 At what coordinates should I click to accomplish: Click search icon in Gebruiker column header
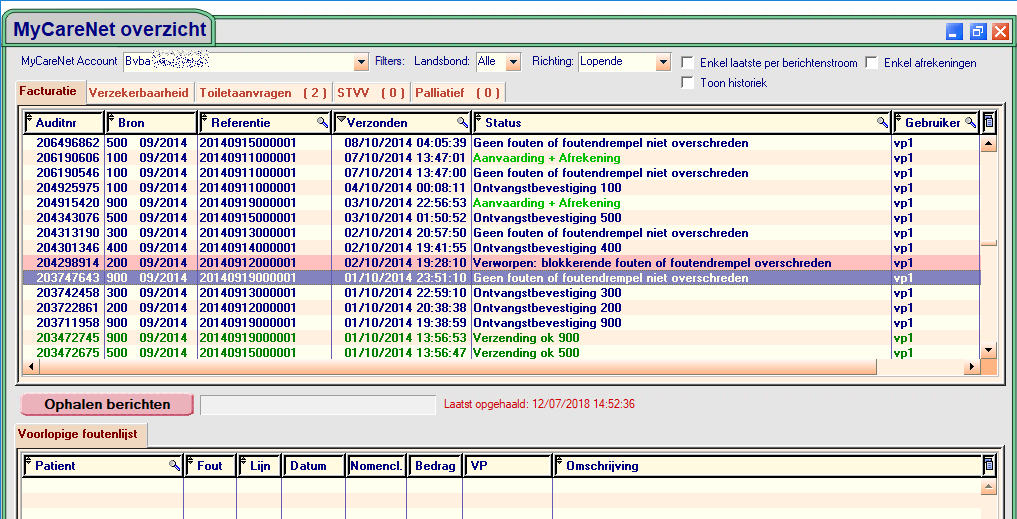point(970,122)
